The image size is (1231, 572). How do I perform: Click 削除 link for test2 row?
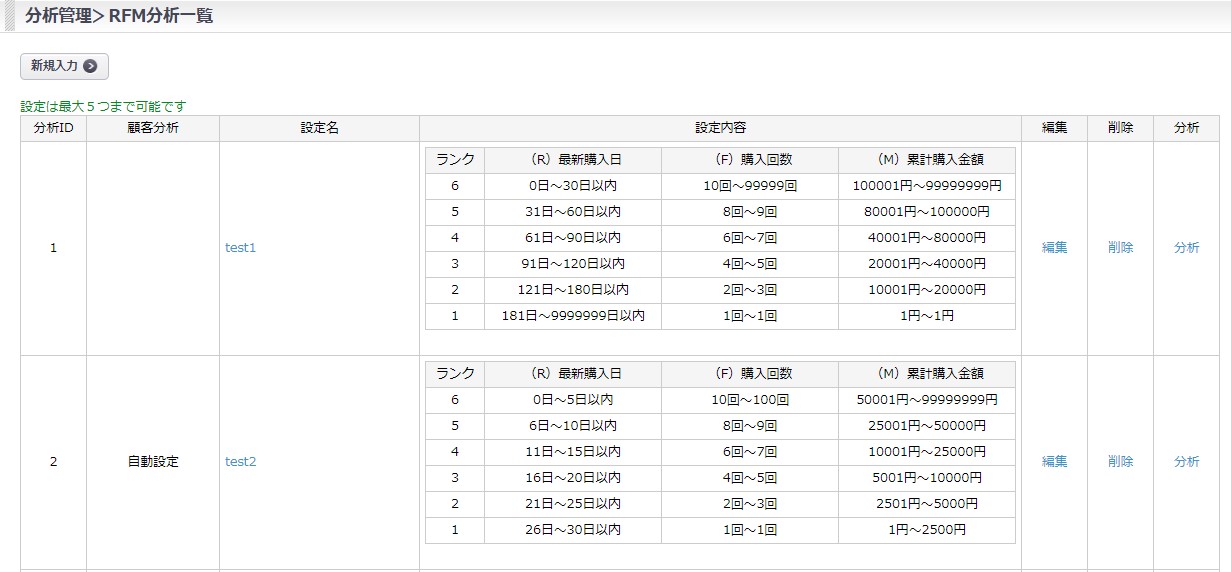pyautogui.click(x=1120, y=462)
